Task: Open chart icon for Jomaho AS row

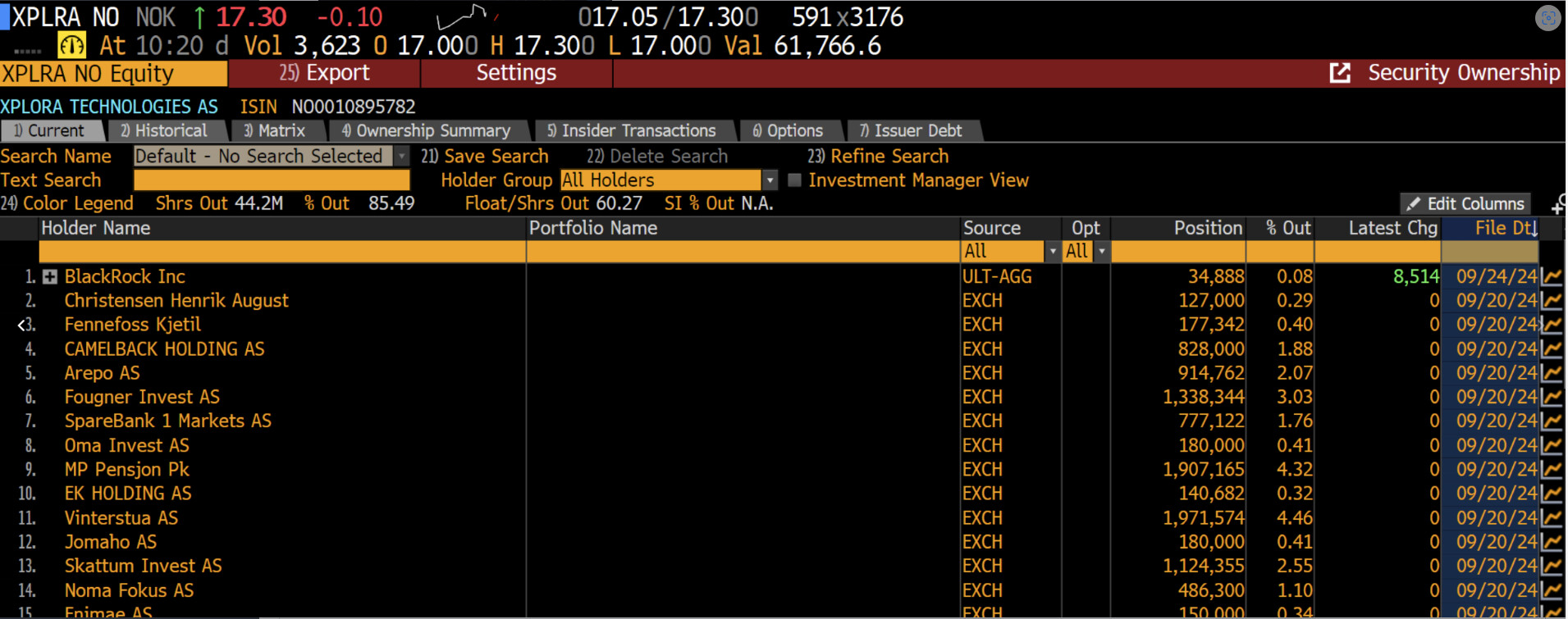Action: (1551, 542)
